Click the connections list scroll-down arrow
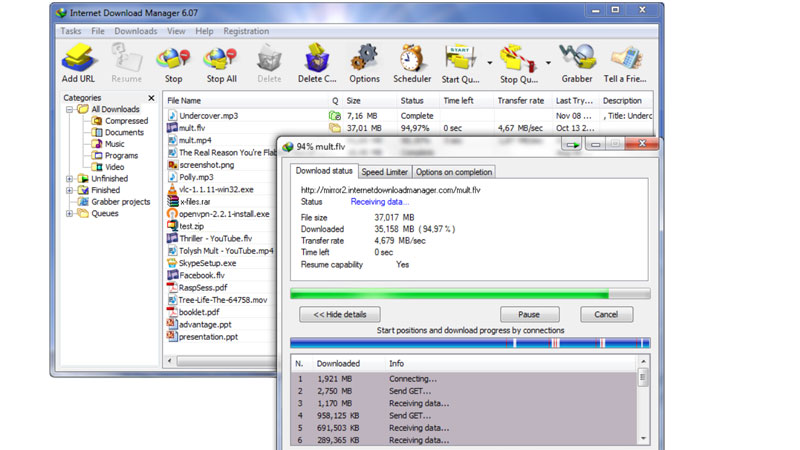Image resolution: width=800 pixels, height=450 pixels. coord(643,438)
